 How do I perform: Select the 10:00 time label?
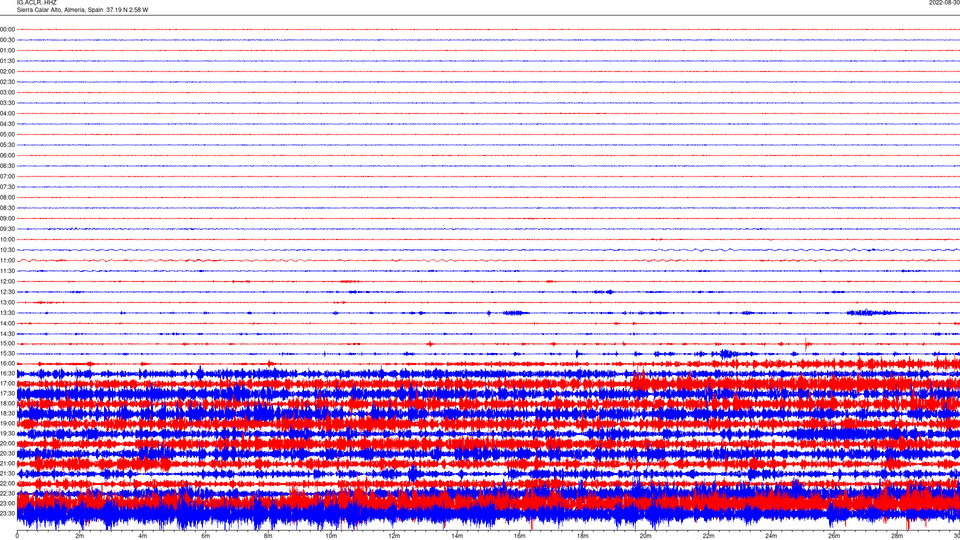(7, 239)
